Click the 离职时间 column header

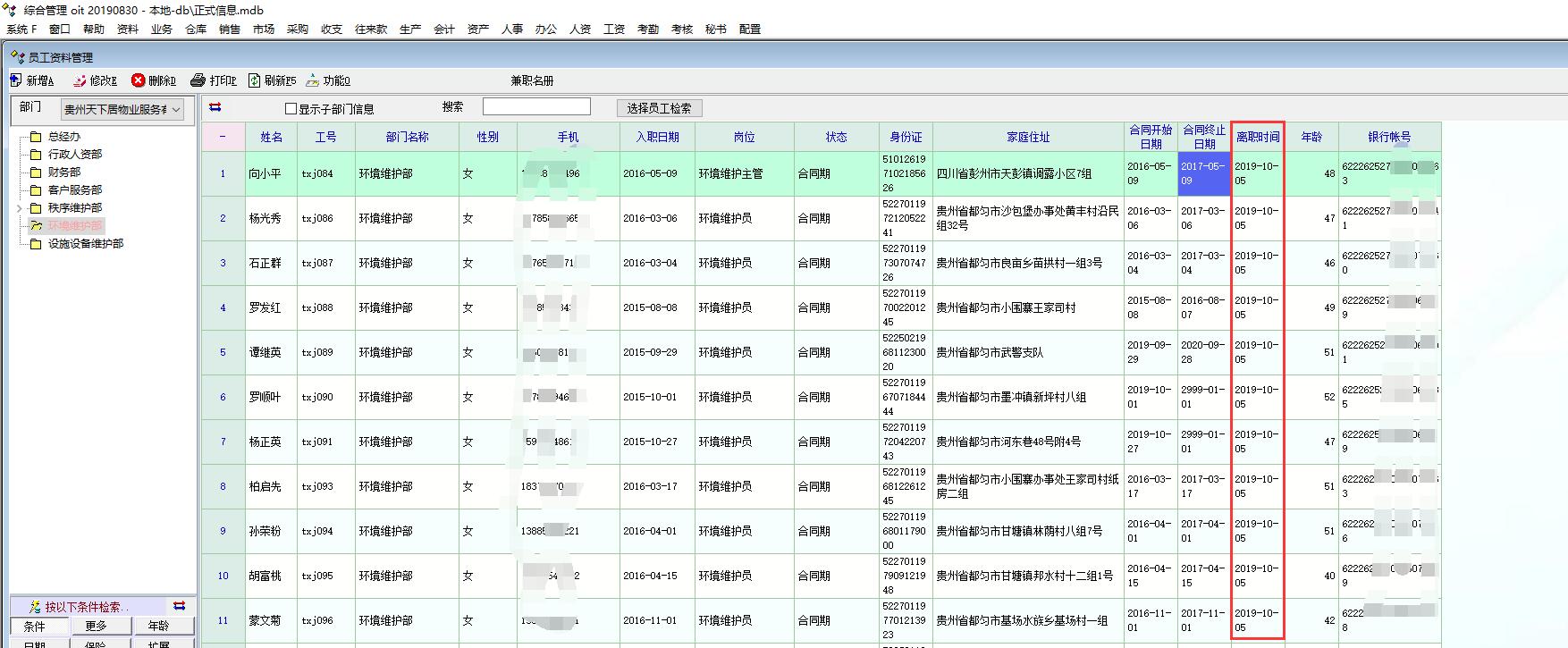1257,137
